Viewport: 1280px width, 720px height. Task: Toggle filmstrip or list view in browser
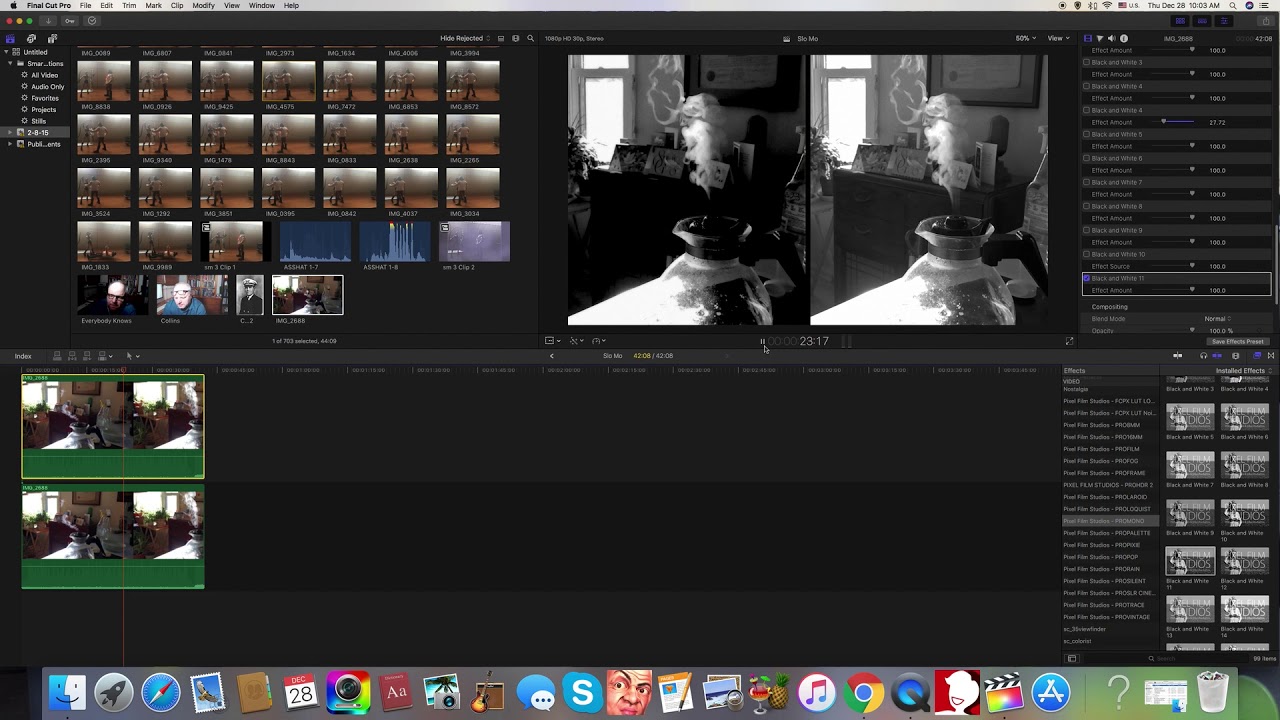[x=501, y=39]
